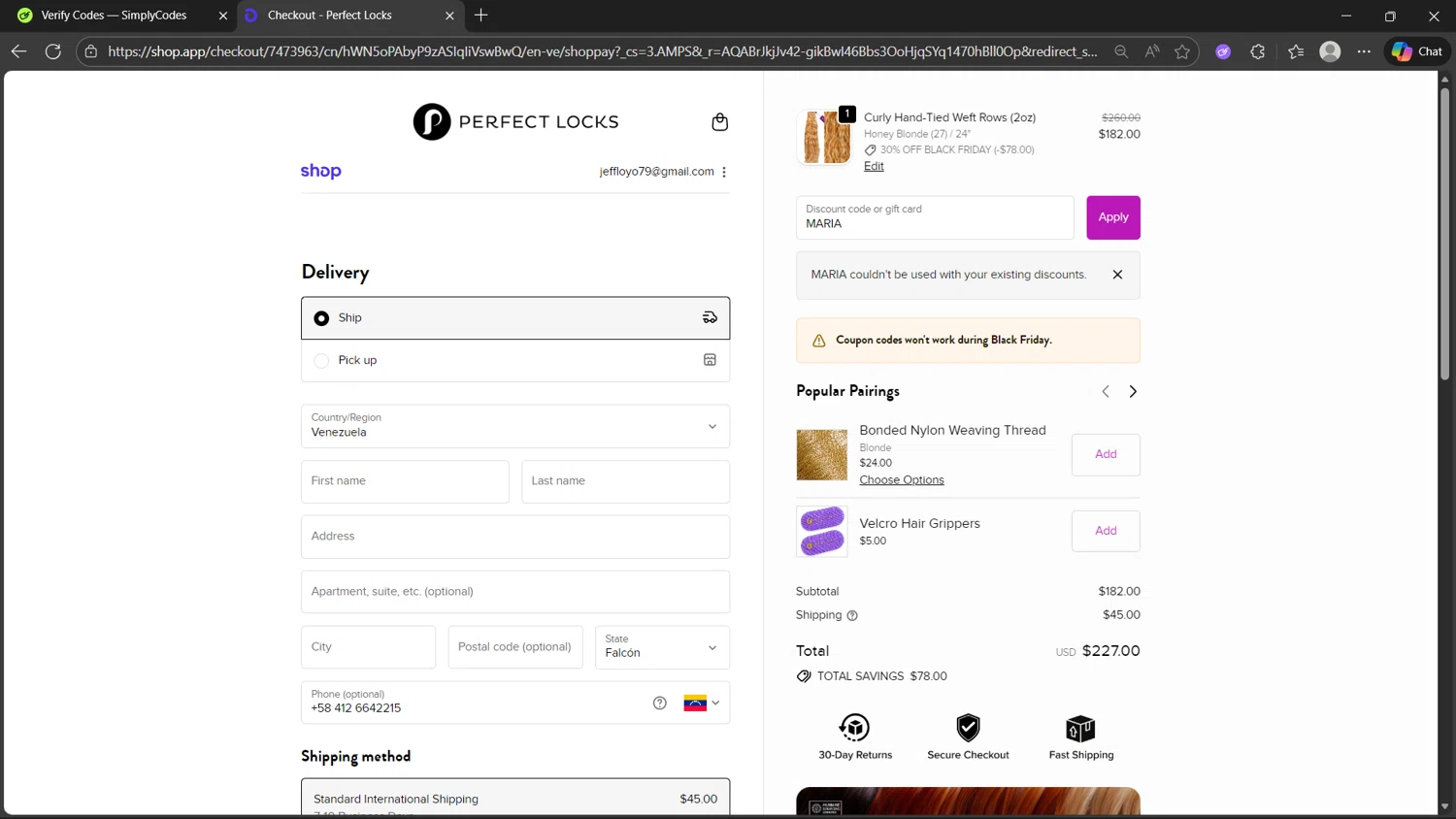
Task: Open the State dropdown showing Falcón
Action: pyautogui.click(x=662, y=647)
